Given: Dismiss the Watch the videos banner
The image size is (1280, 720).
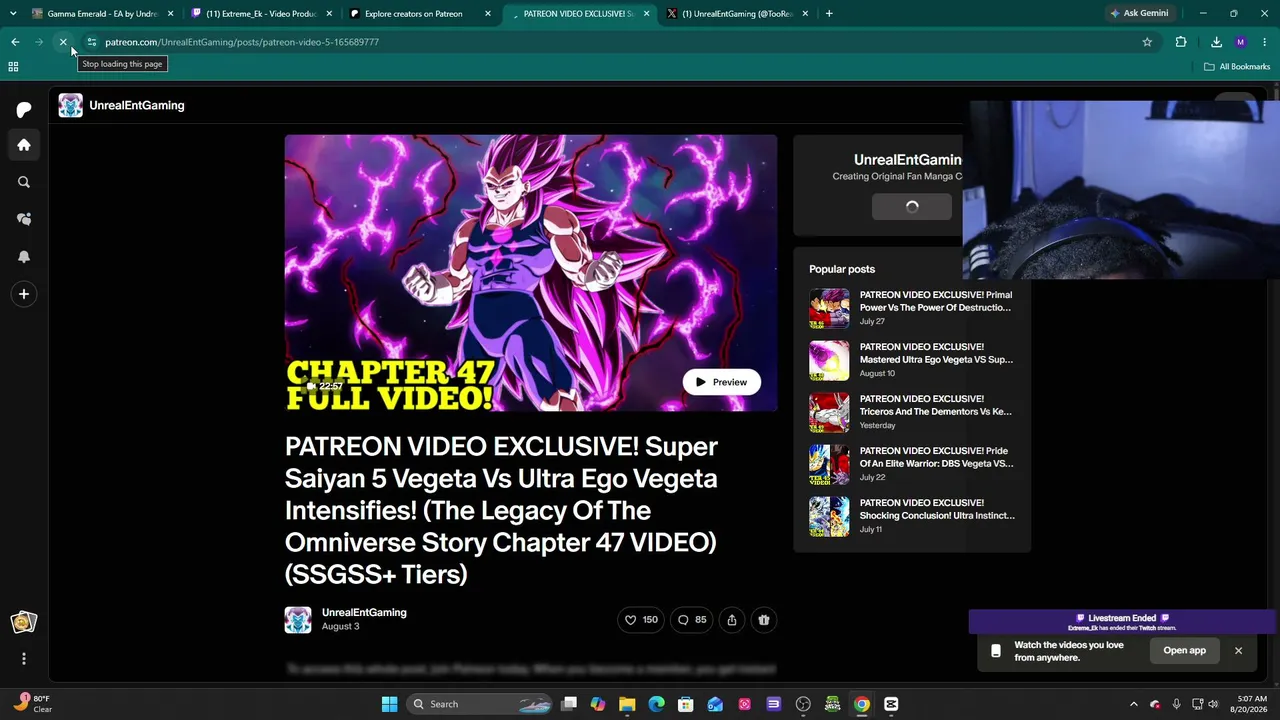Looking at the screenshot, I should click(1238, 651).
